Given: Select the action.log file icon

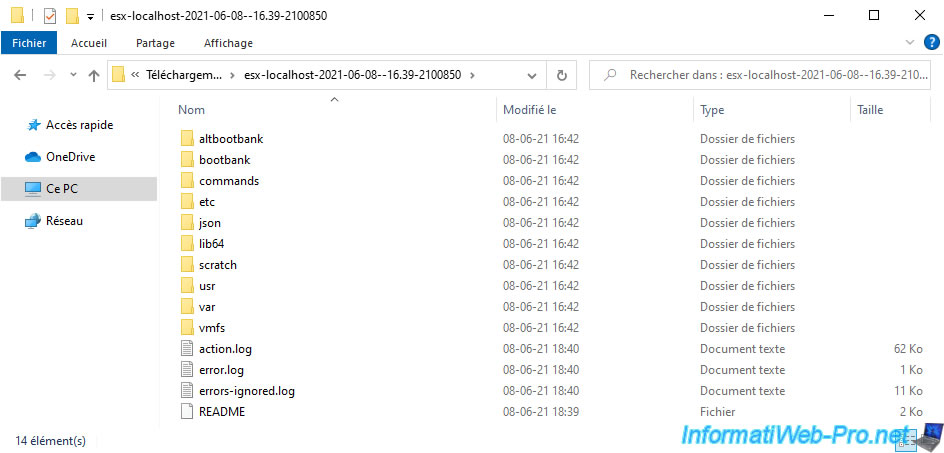Looking at the screenshot, I should point(187,349).
